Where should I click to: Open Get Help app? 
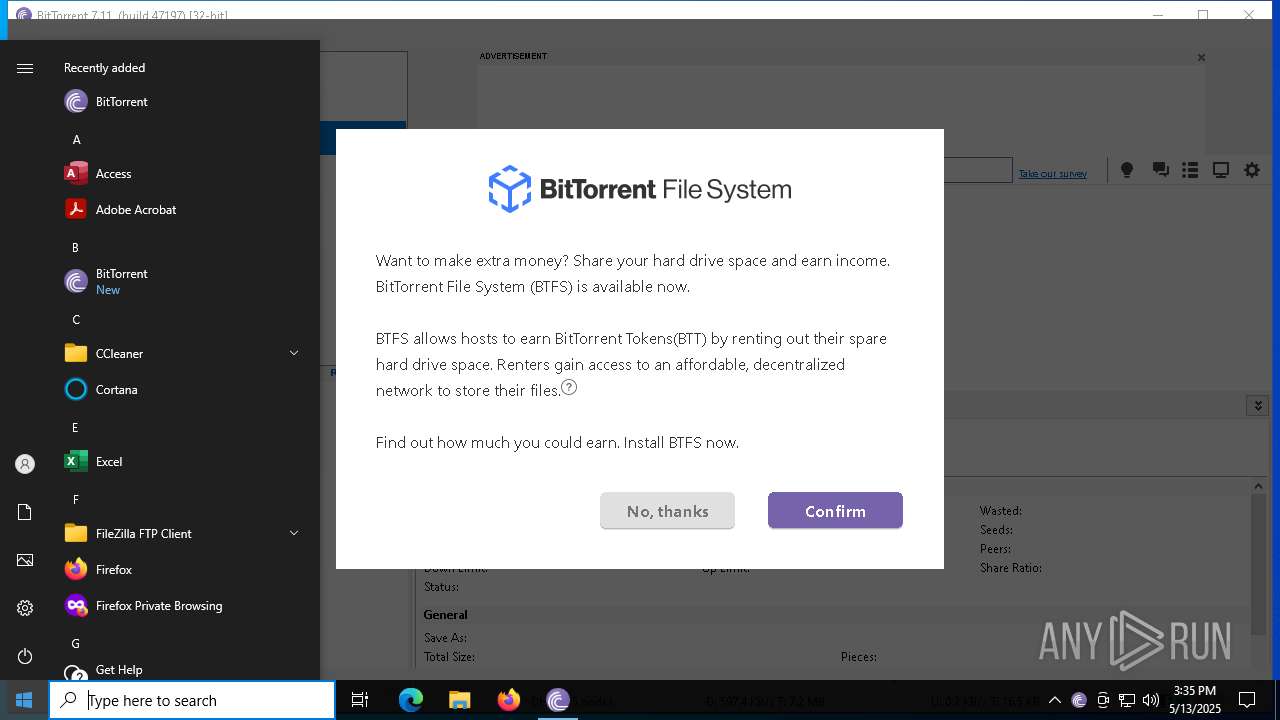tap(185, 669)
